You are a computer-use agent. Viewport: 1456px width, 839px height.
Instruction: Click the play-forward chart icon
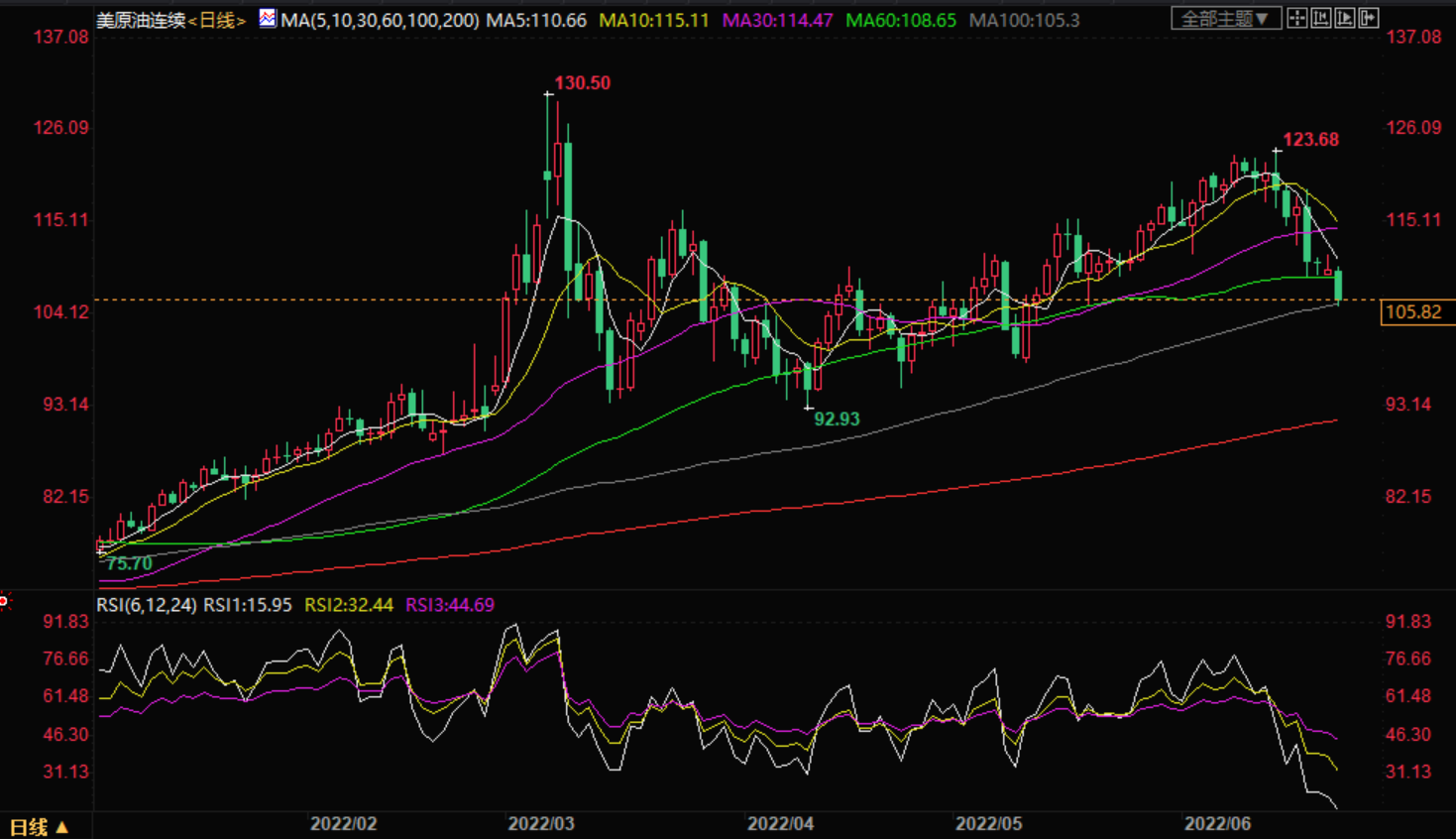click(x=1345, y=18)
